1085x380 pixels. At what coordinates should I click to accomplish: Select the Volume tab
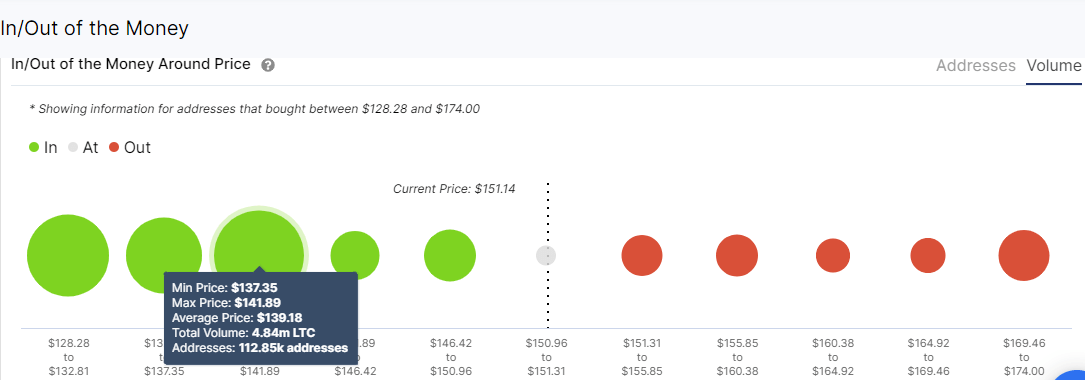coord(1053,66)
